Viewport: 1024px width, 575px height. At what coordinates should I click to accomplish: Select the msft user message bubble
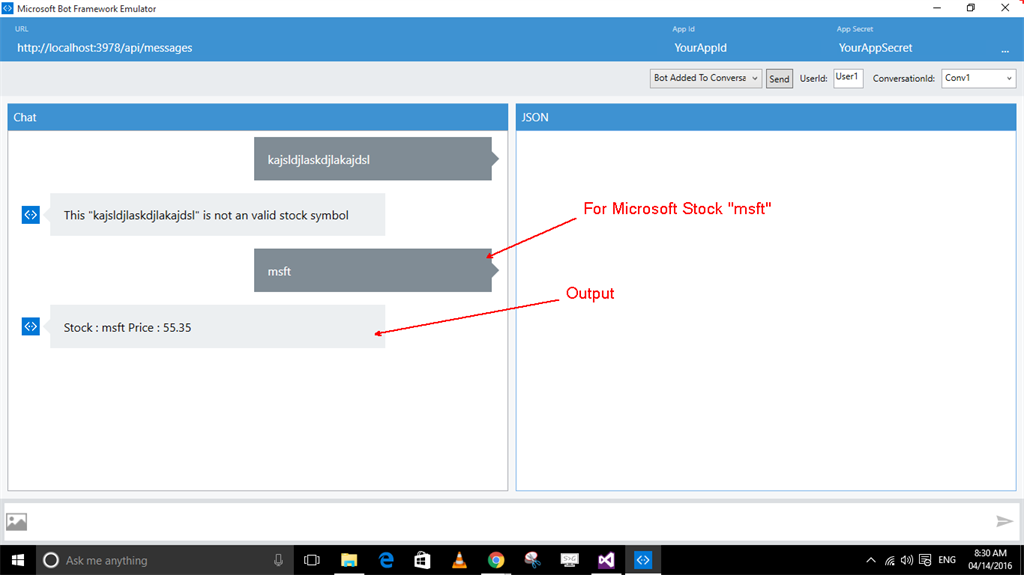pos(374,271)
